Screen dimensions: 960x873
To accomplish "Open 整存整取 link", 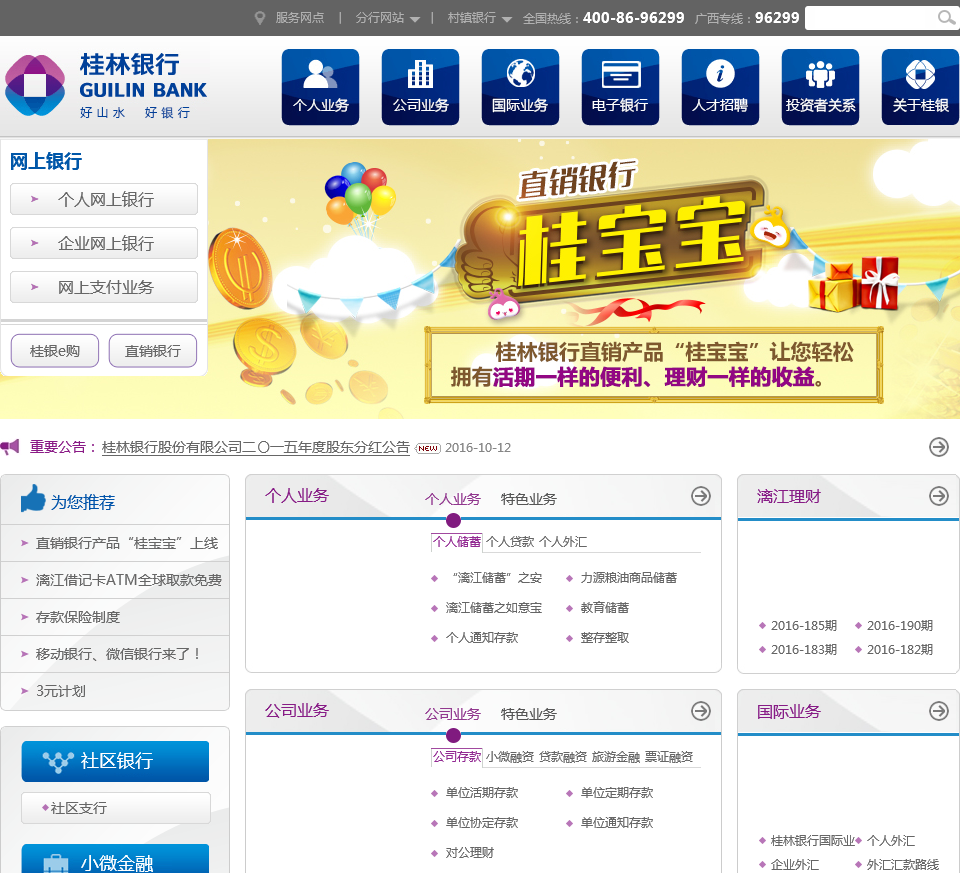I will (x=605, y=638).
